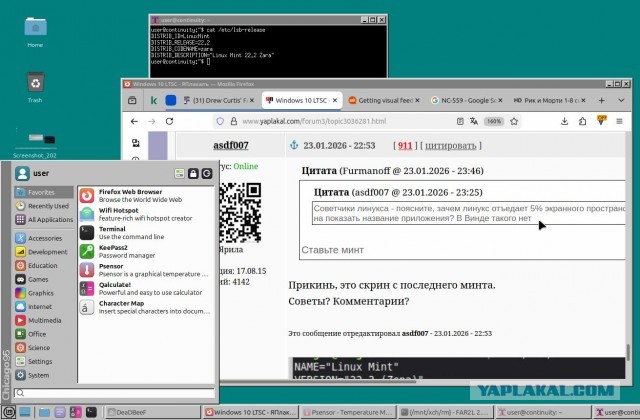This screenshot has height=420, width=640.
Task: Click the 911 report link
Action: pyautogui.click(x=405, y=146)
